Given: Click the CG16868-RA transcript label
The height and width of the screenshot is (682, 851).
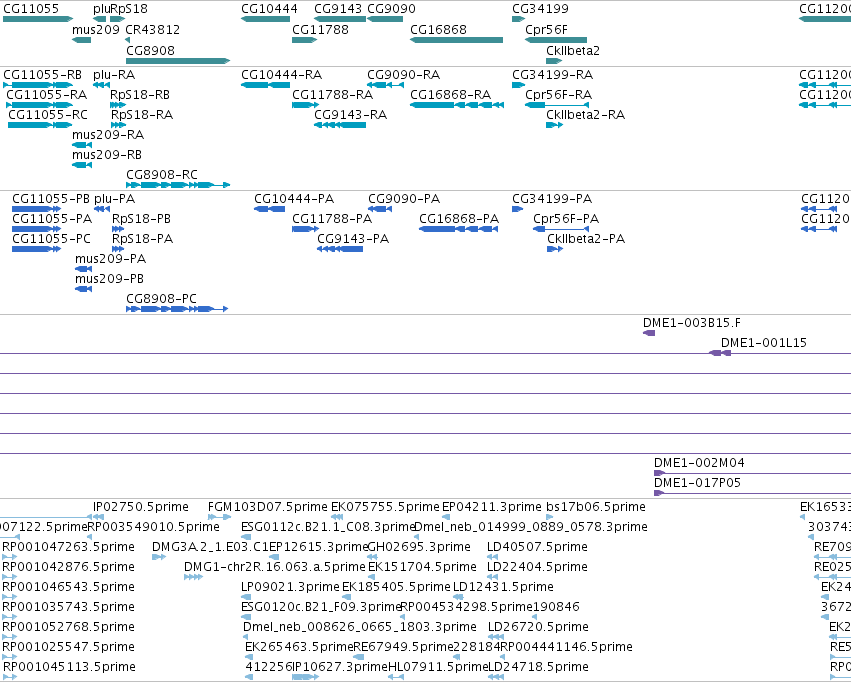Looking at the screenshot, I should click(x=450, y=94).
